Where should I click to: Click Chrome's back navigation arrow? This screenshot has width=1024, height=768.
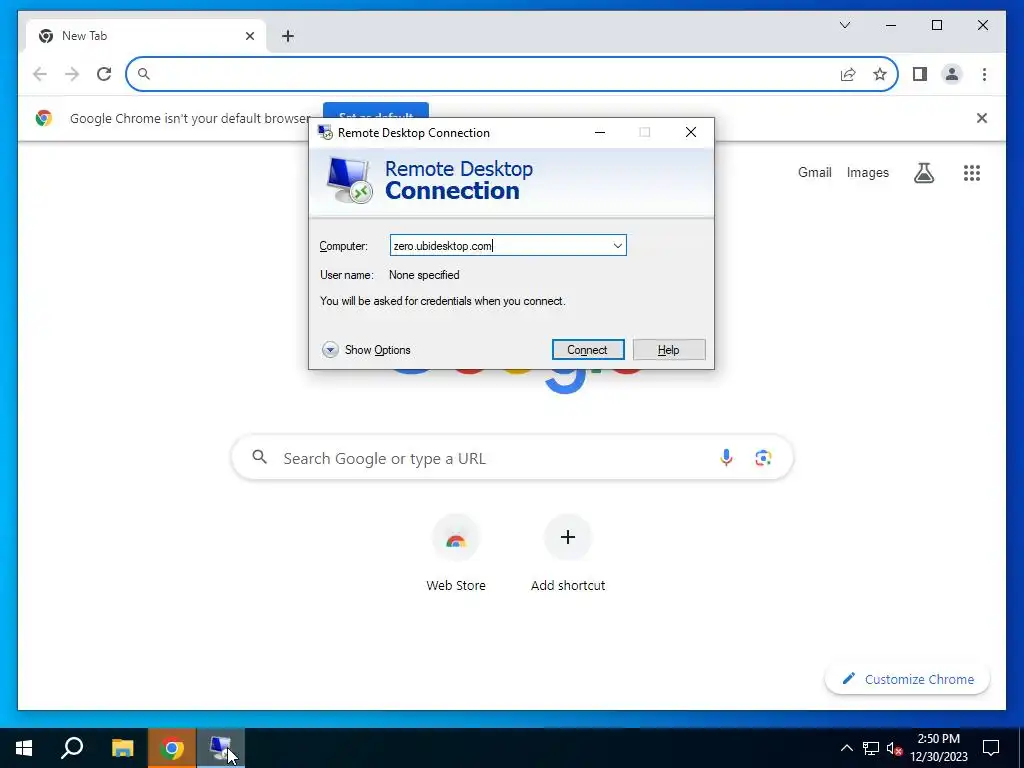(40, 74)
